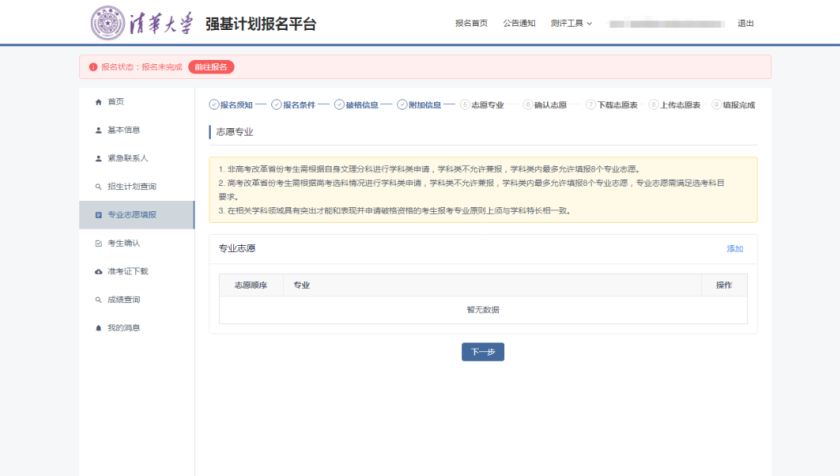
Task: Click the bell icon beside 我的消息
Action: (x=99, y=328)
